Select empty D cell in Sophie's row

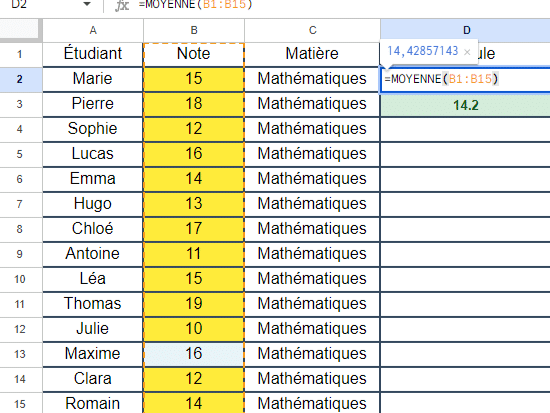(x=465, y=129)
